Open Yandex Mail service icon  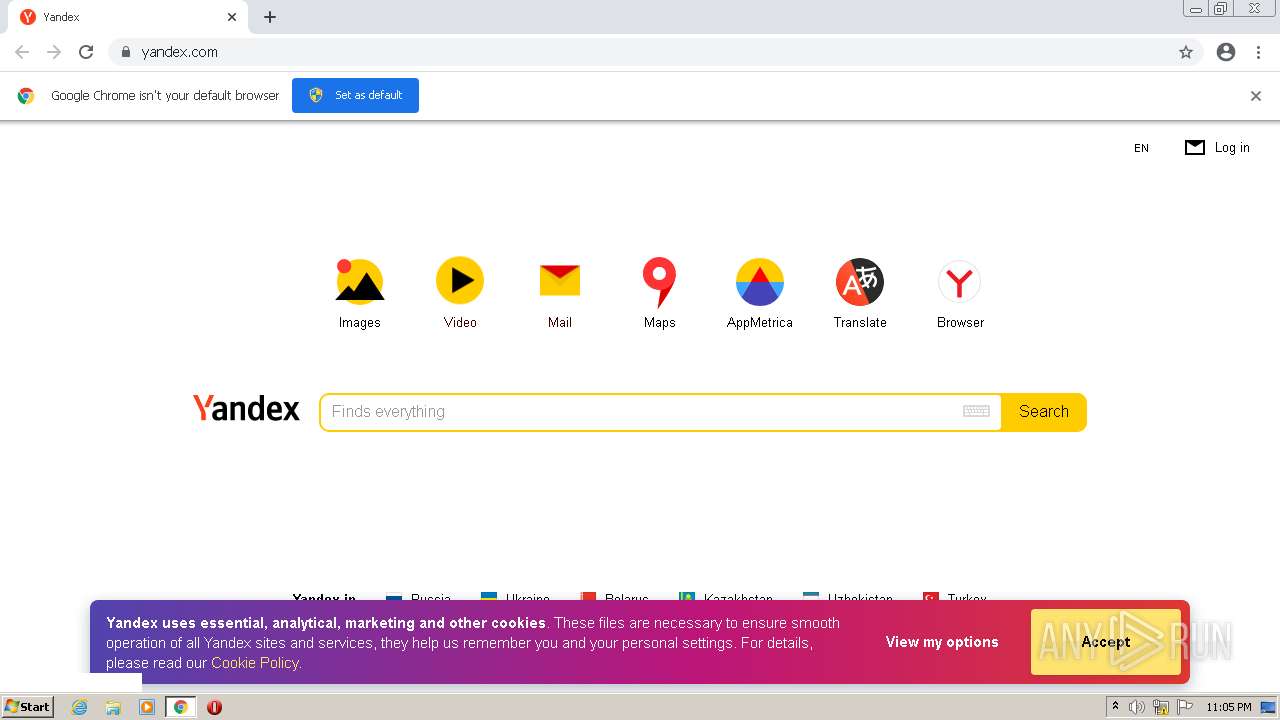pos(560,281)
